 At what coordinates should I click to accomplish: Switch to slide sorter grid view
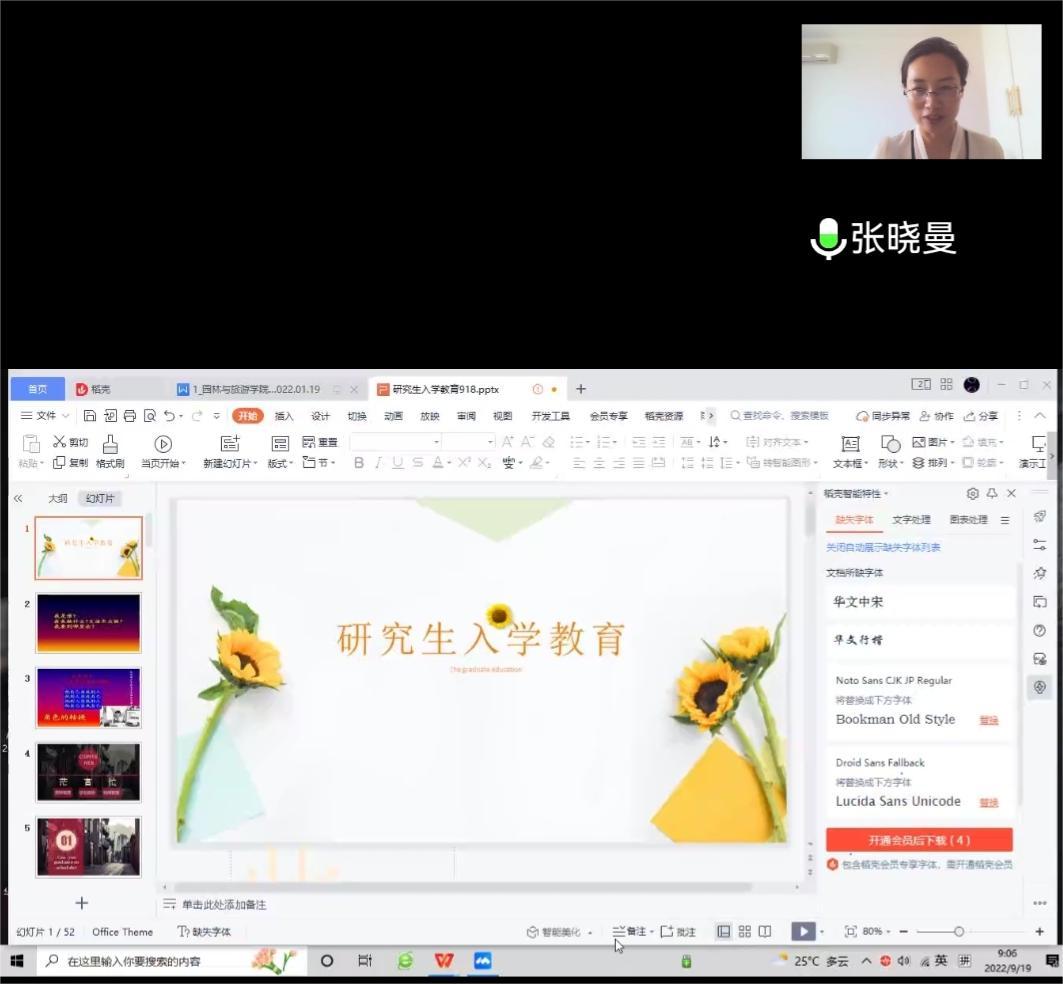tap(745, 931)
